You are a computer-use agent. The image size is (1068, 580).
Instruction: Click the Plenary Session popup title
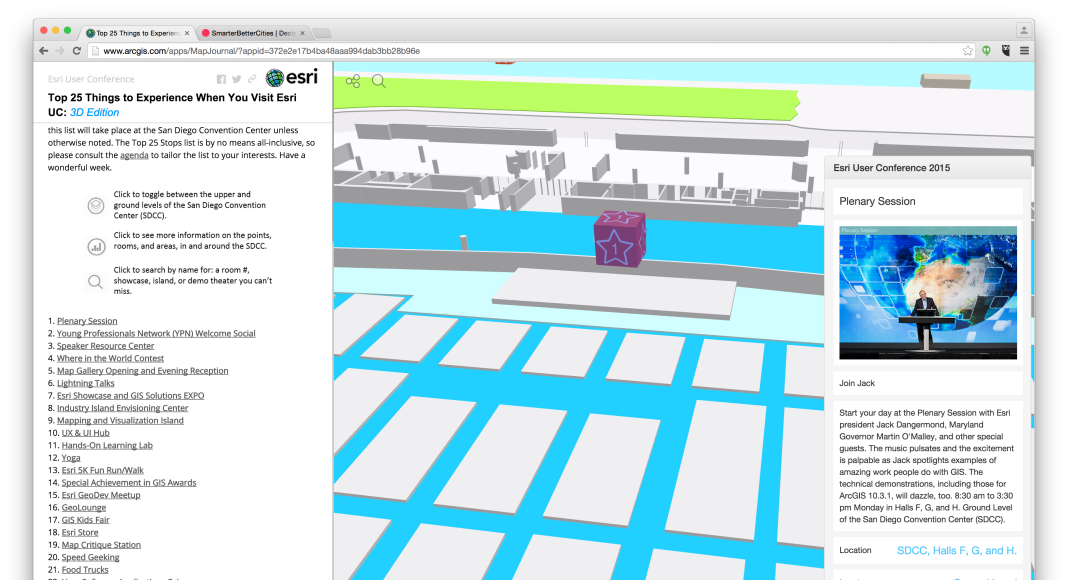[877, 202]
